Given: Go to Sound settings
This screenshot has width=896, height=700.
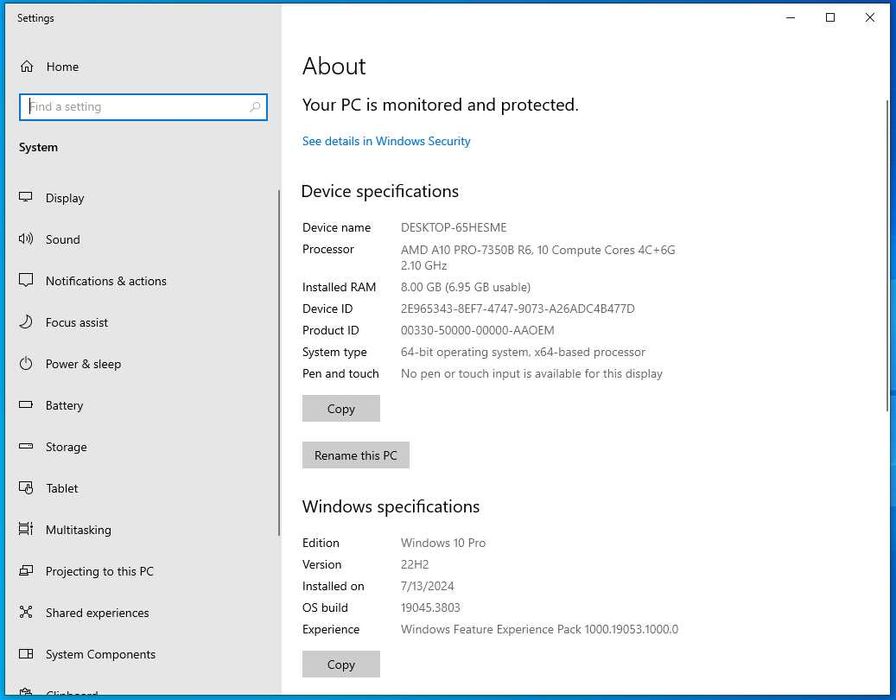Looking at the screenshot, I should (x=143, y=239).
